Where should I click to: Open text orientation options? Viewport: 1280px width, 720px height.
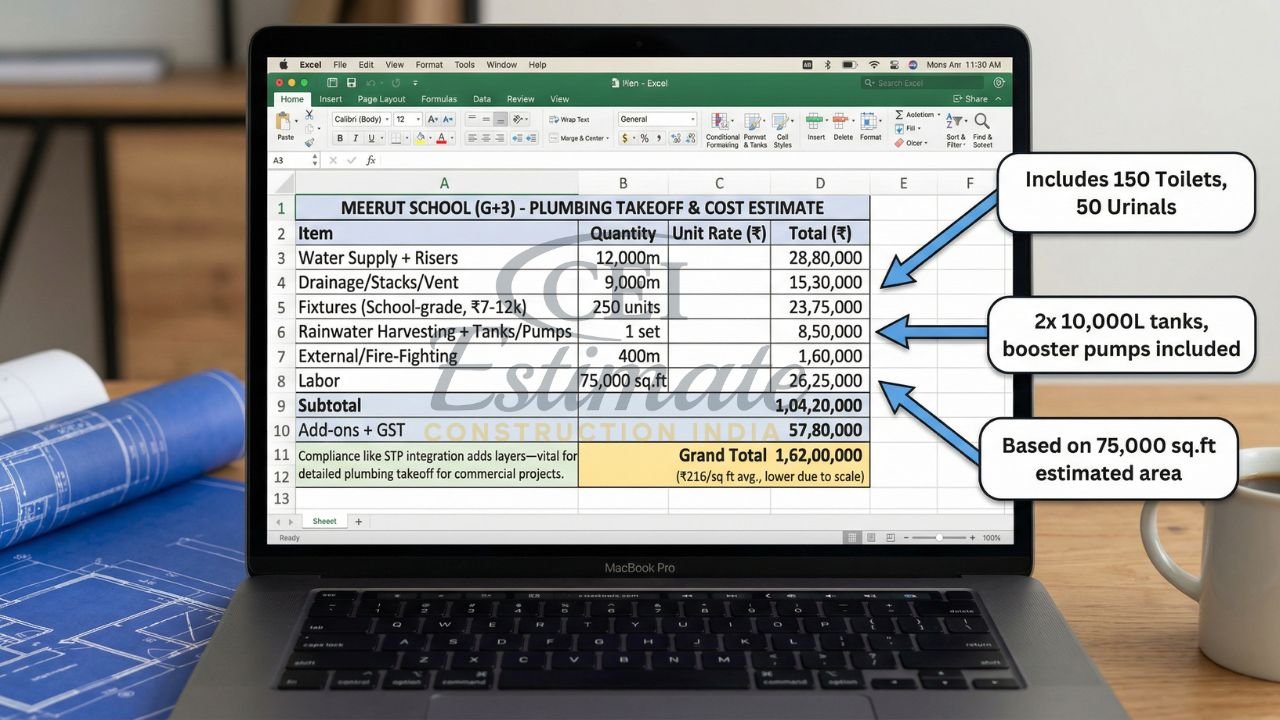coord(519,119)
